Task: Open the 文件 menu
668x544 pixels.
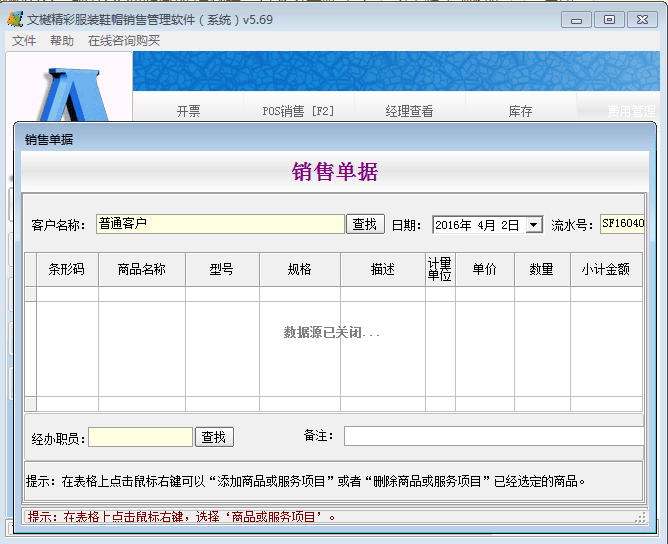Action: click(x=24, y=41)
